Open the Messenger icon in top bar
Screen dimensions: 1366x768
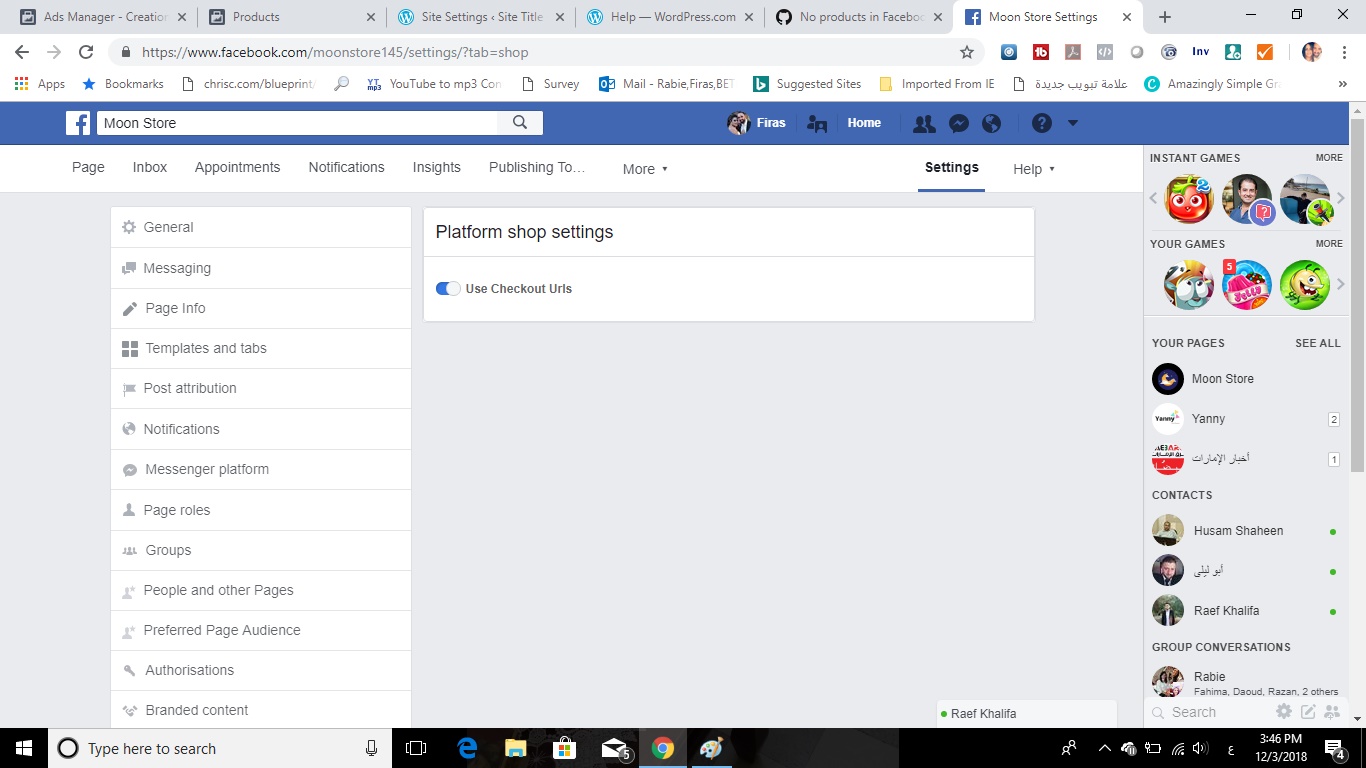point(958,123)
